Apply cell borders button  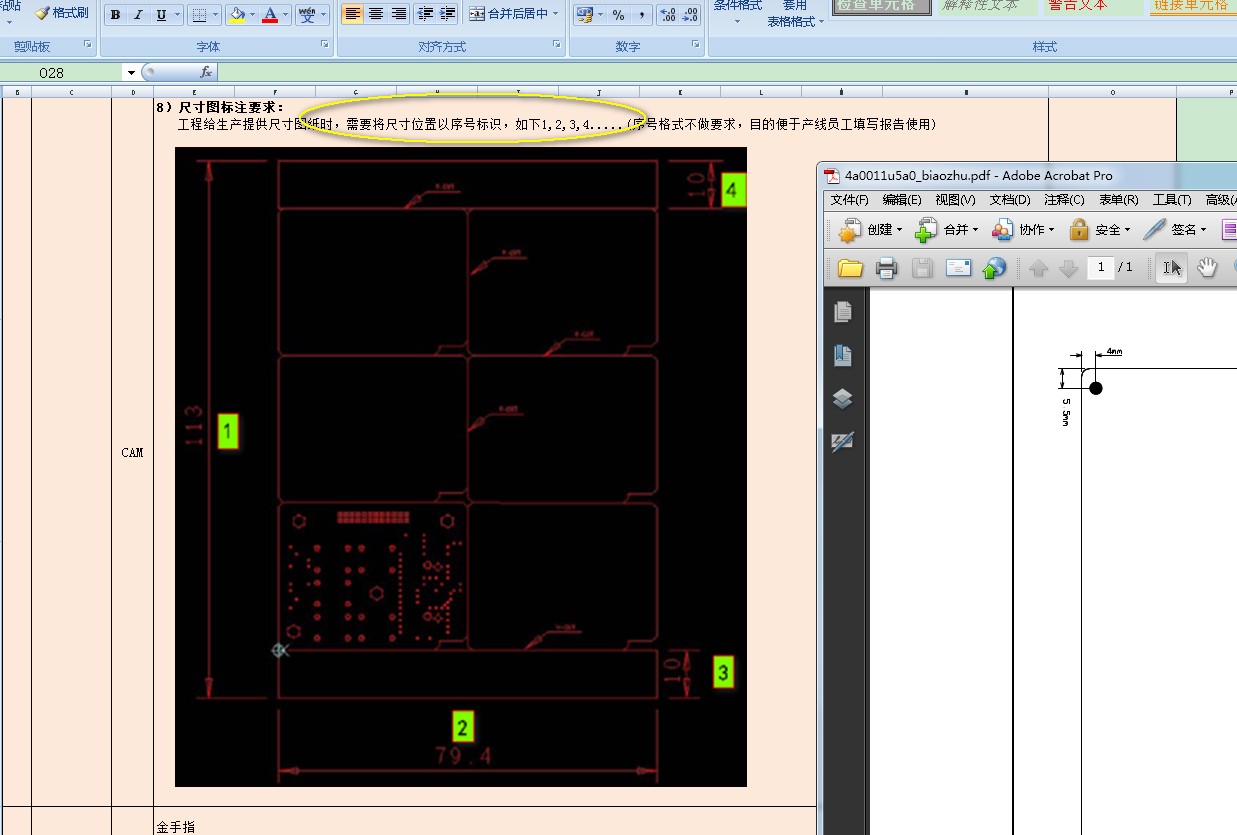pyautogui.click(x=199, y=15)
